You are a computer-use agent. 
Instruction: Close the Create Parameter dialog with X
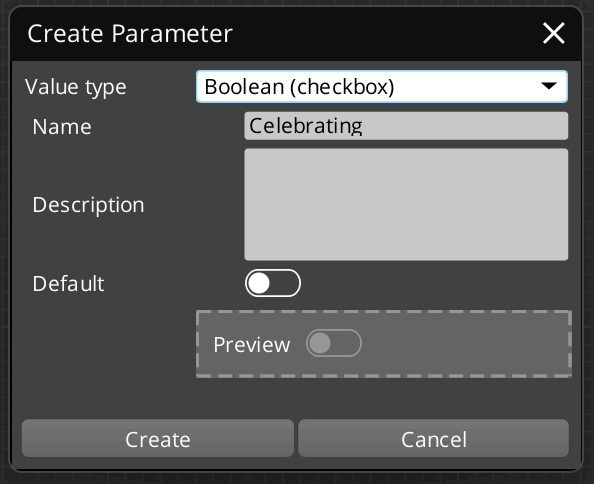(x=553, y=33)
